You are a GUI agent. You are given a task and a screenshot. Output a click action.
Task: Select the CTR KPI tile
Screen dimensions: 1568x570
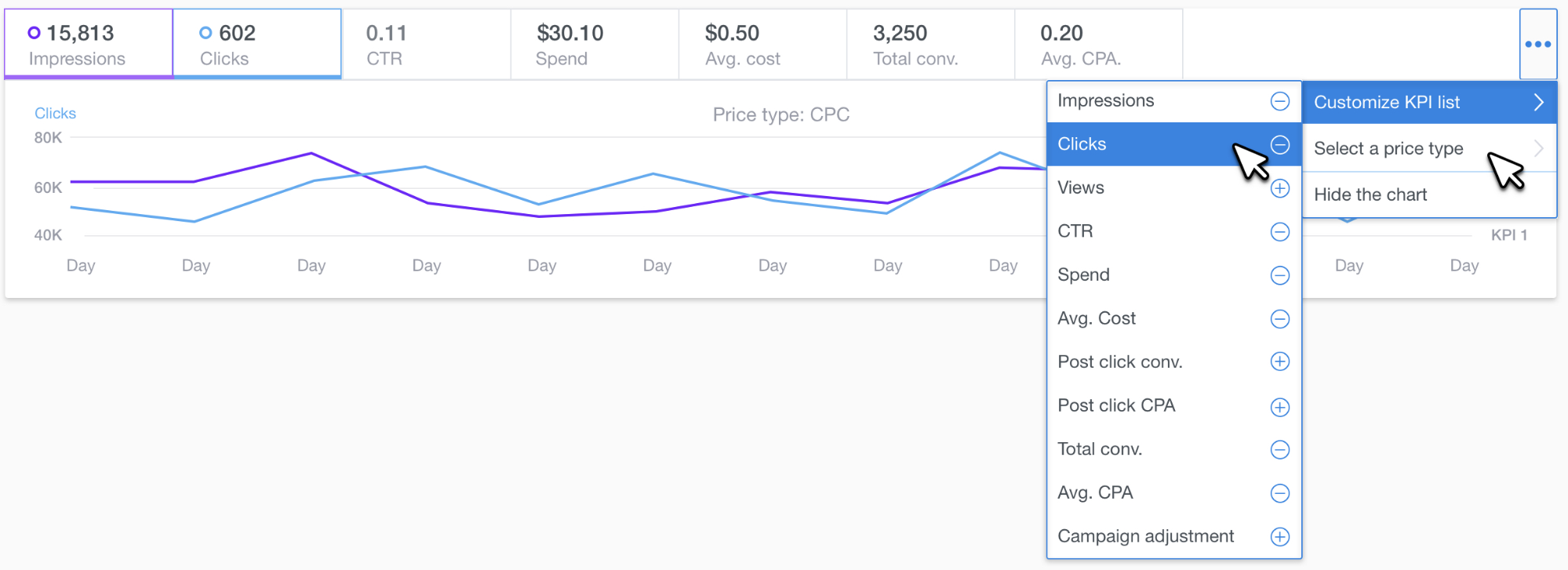[427, 44]
